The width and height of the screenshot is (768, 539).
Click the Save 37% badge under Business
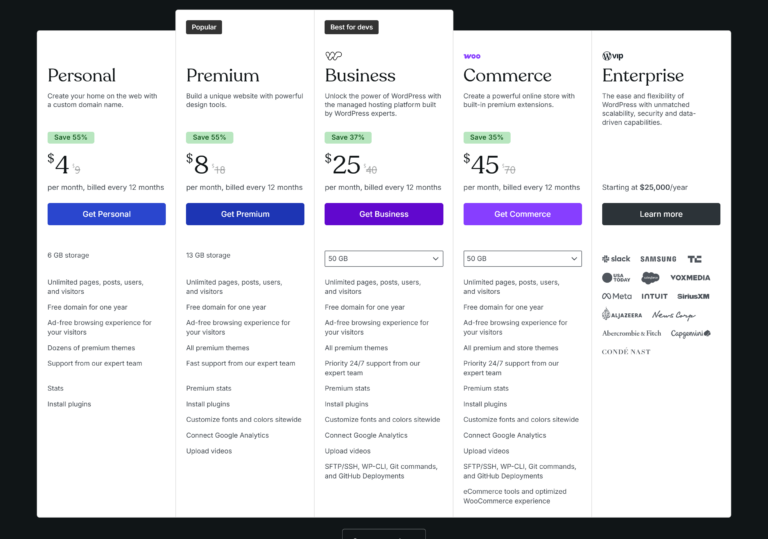(348, 137)
